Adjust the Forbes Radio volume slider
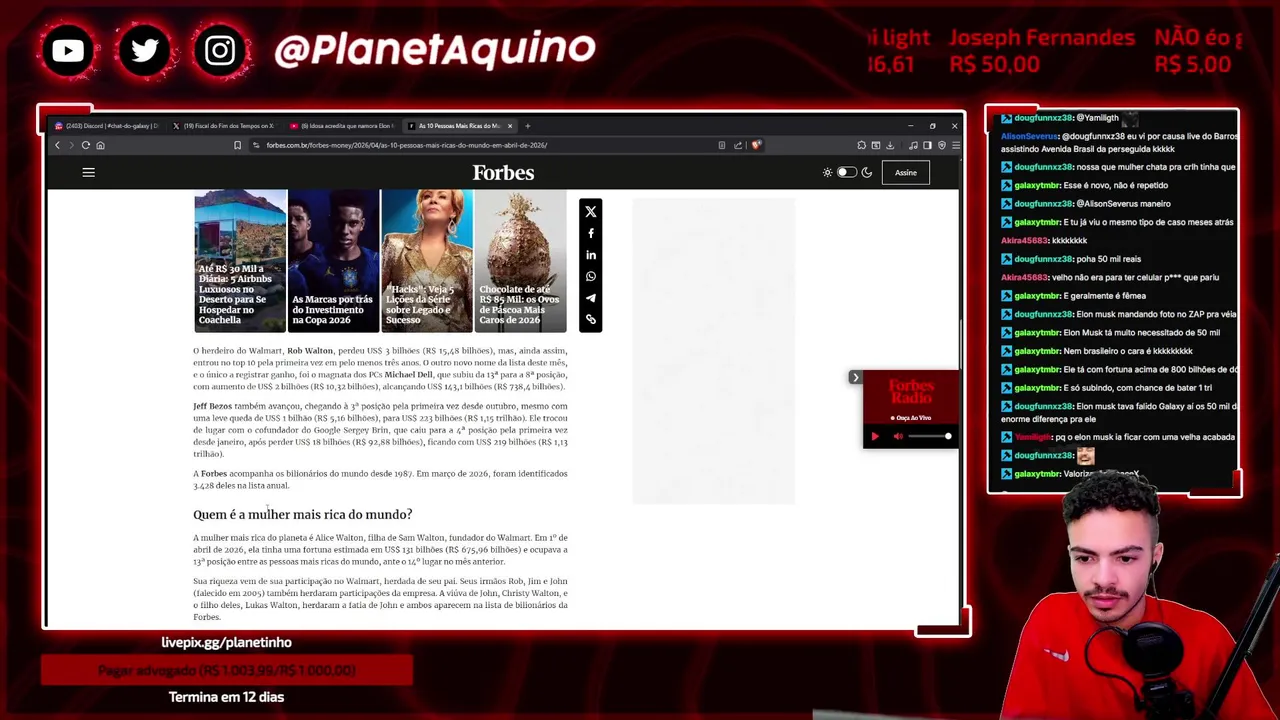Viewport: 1280px width, 720px height. tap(930, 436)
